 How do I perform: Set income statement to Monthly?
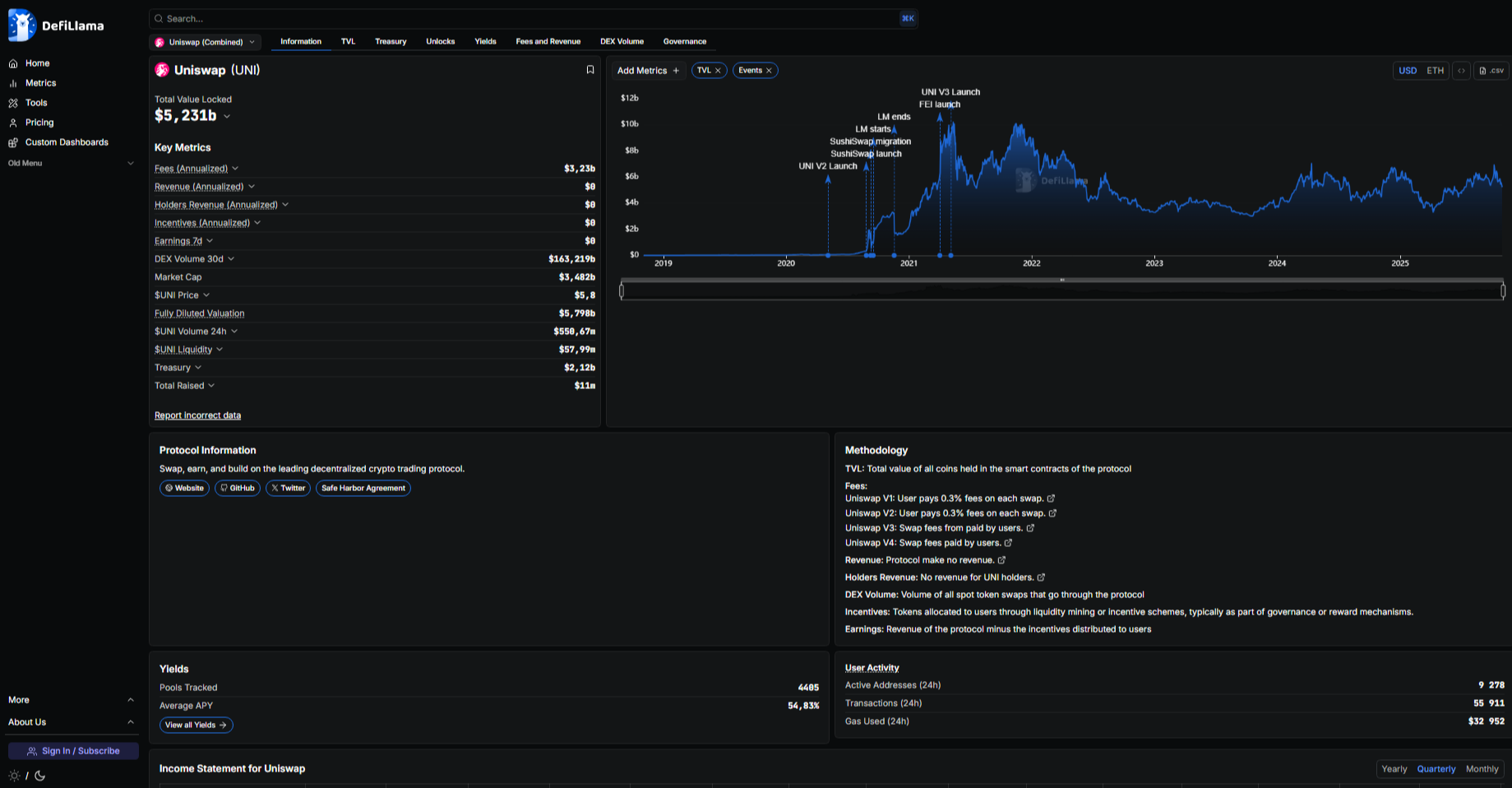click(1482, 769)
